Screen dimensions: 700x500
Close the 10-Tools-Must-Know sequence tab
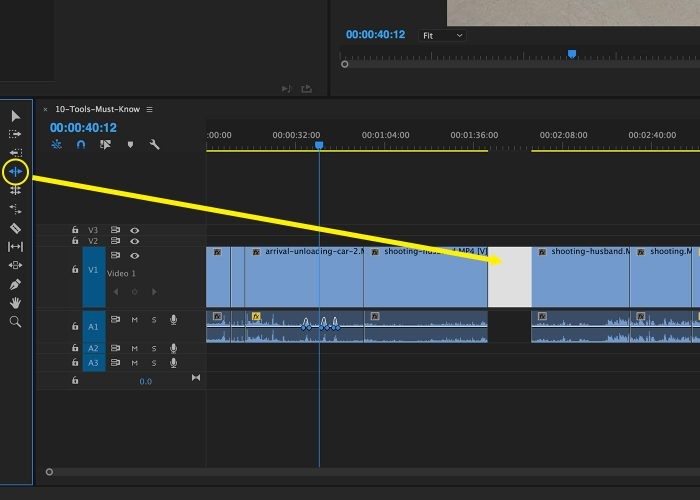point(45,109)
